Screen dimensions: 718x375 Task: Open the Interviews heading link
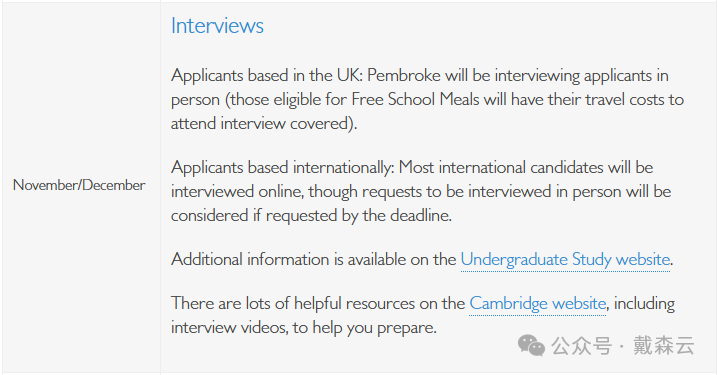coord(217,26)
